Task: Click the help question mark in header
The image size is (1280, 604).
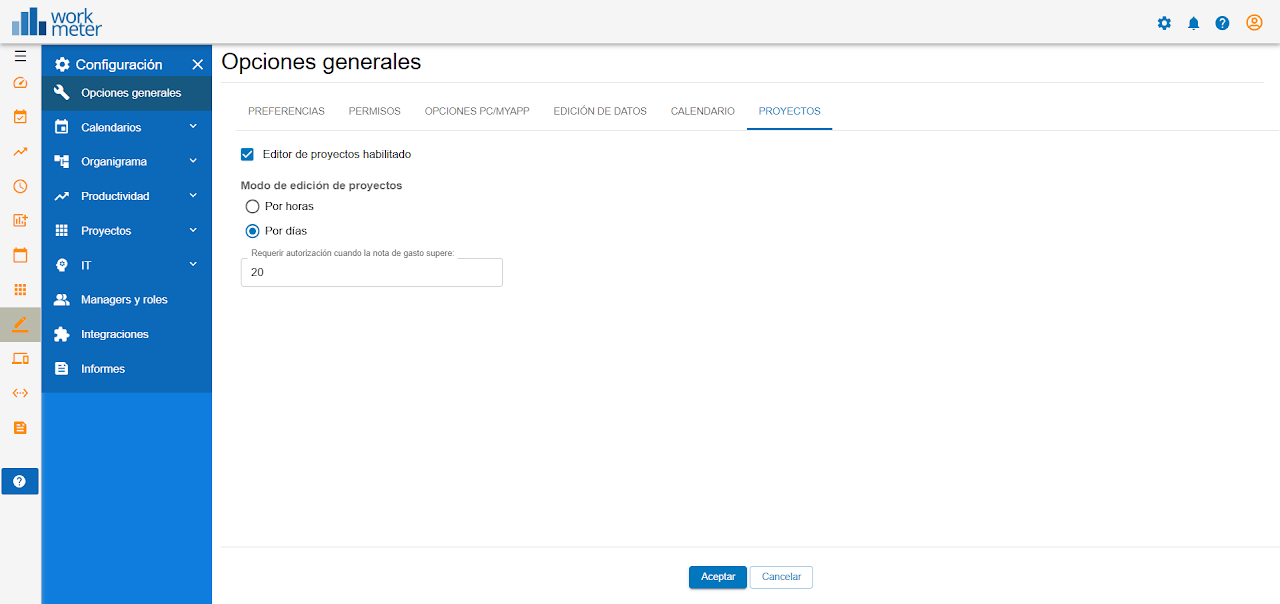Action: click(x=1222, y=23)
